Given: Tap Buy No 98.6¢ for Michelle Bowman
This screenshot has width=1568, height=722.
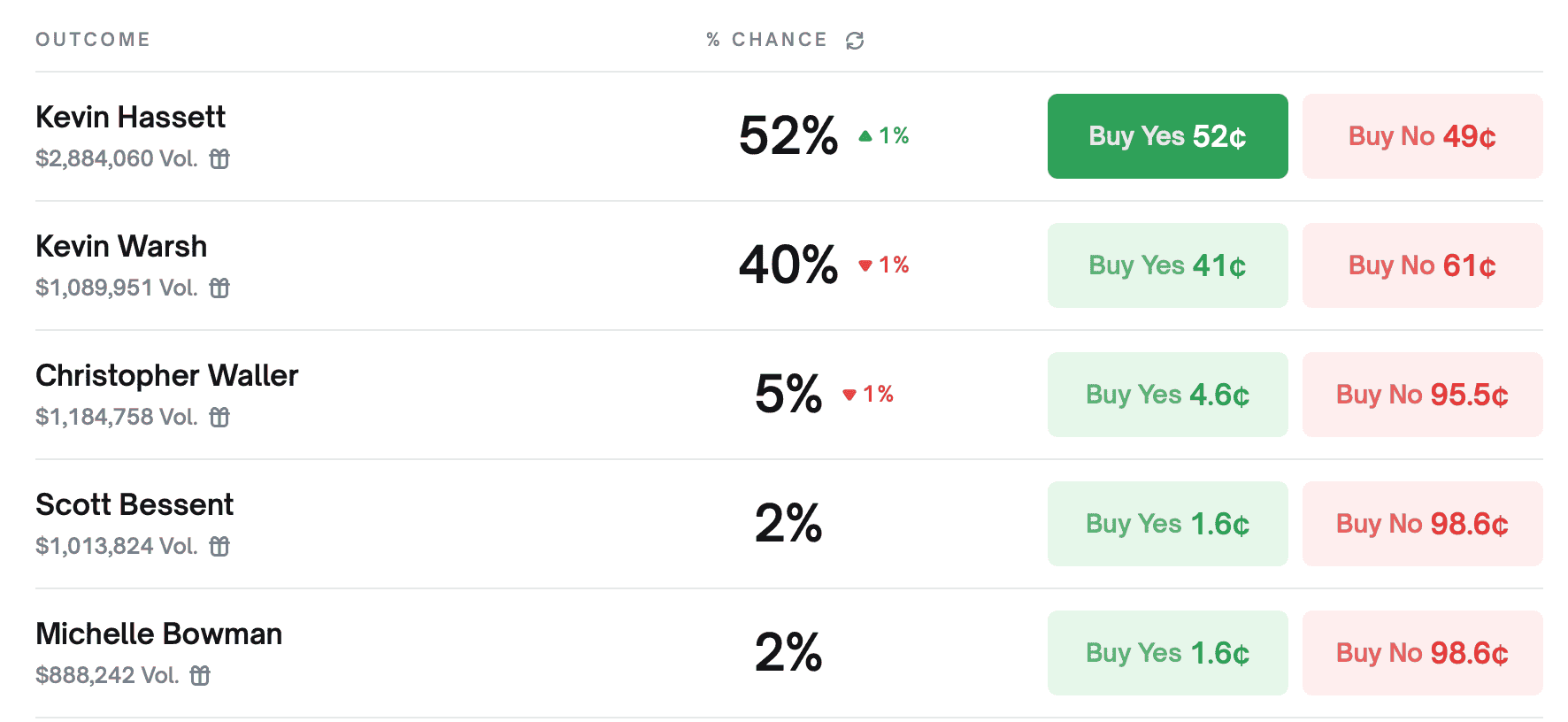Looking at the screenshot, I should pyautogui.click(x=1422, y=653).
